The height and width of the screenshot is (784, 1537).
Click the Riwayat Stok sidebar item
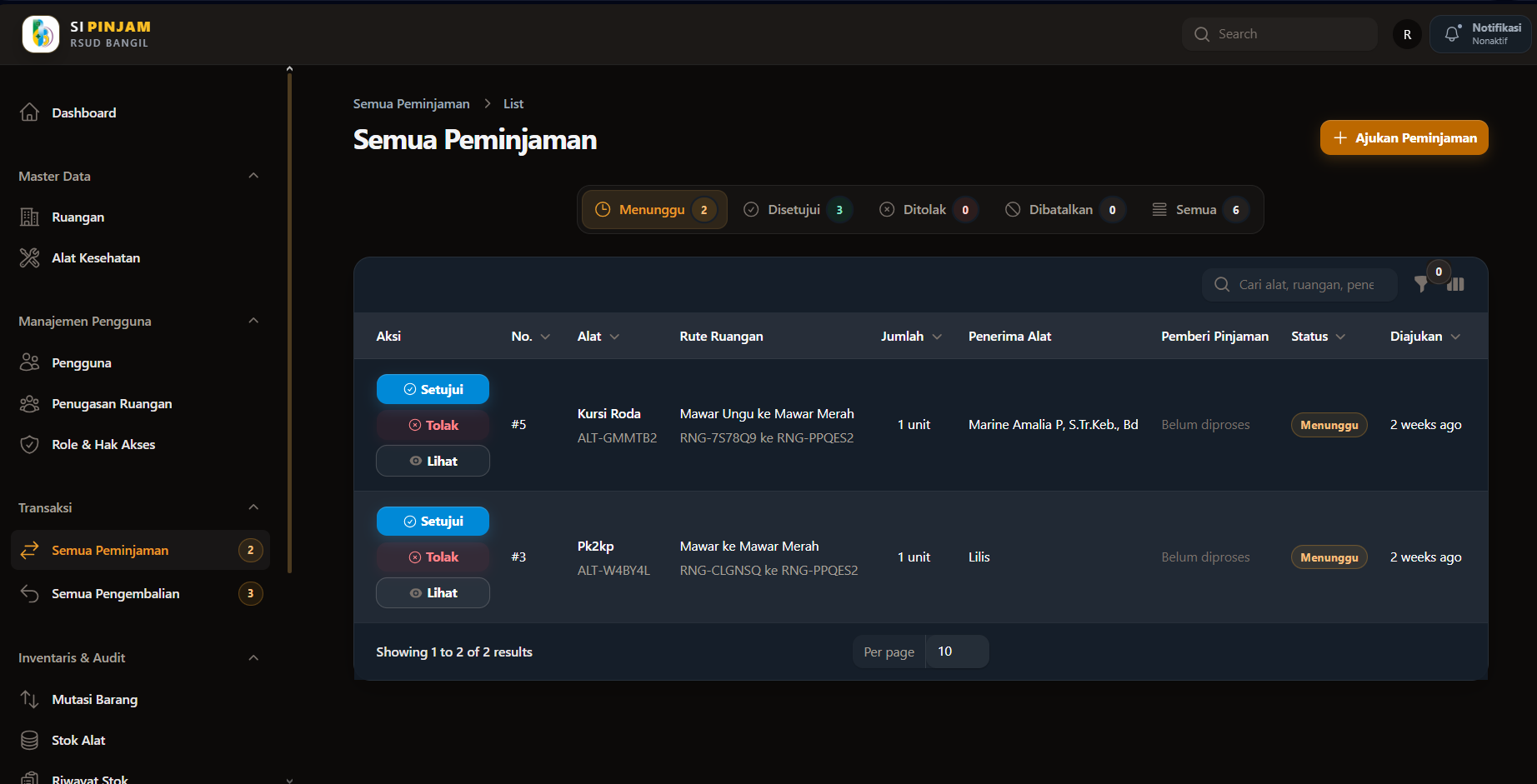(x=140, y=778)
